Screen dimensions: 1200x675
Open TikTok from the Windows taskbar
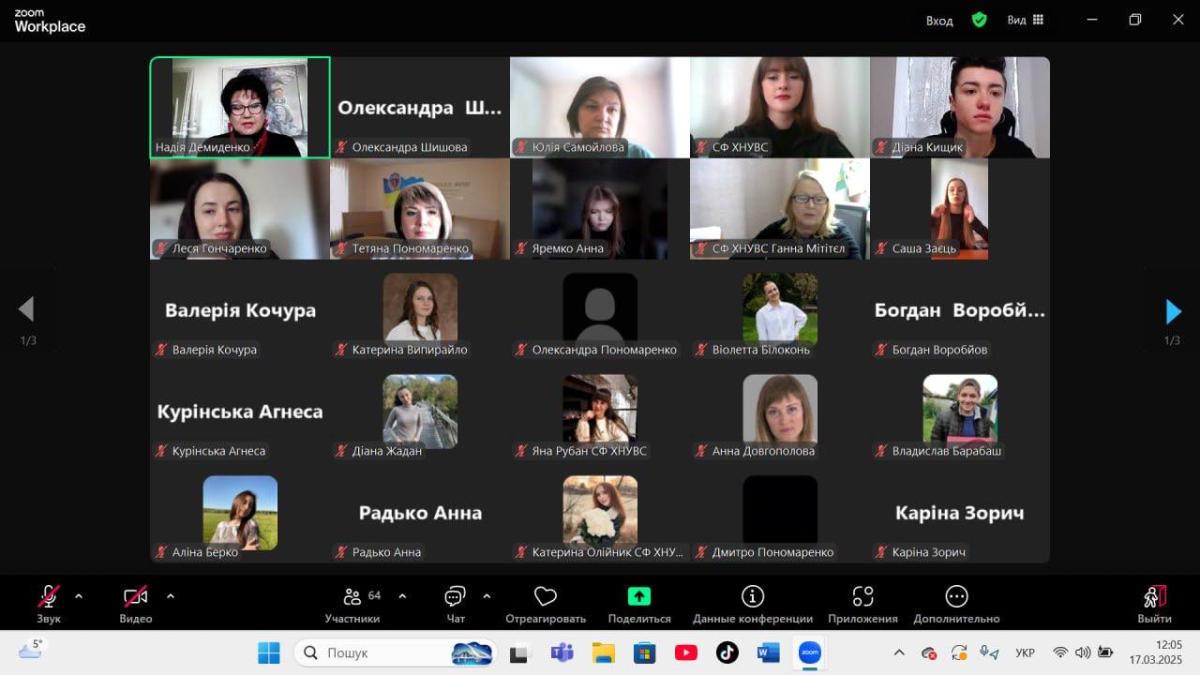pos(727,653)
